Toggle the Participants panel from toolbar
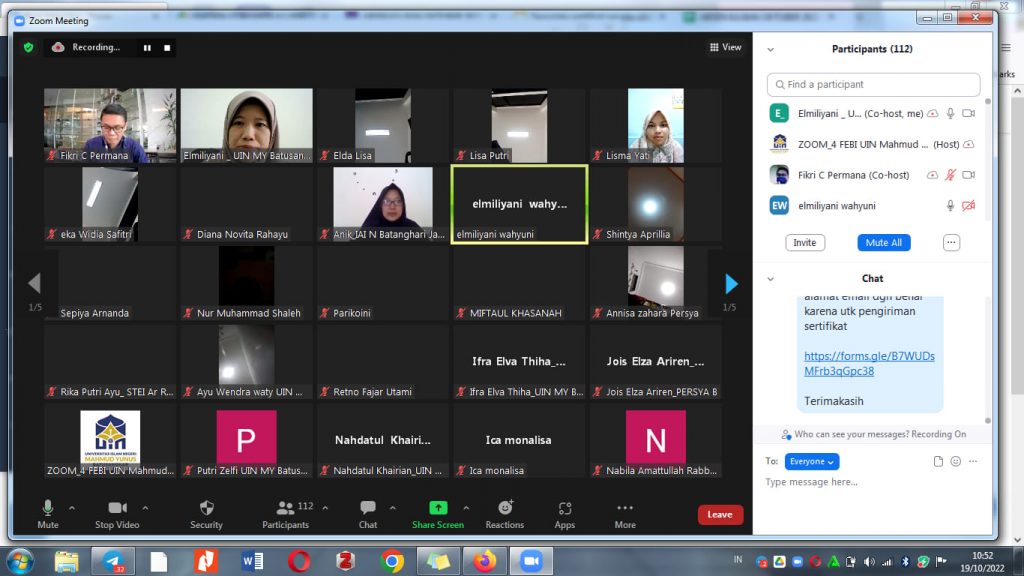This screenshot has height=576, width=1024. (286, 508)
